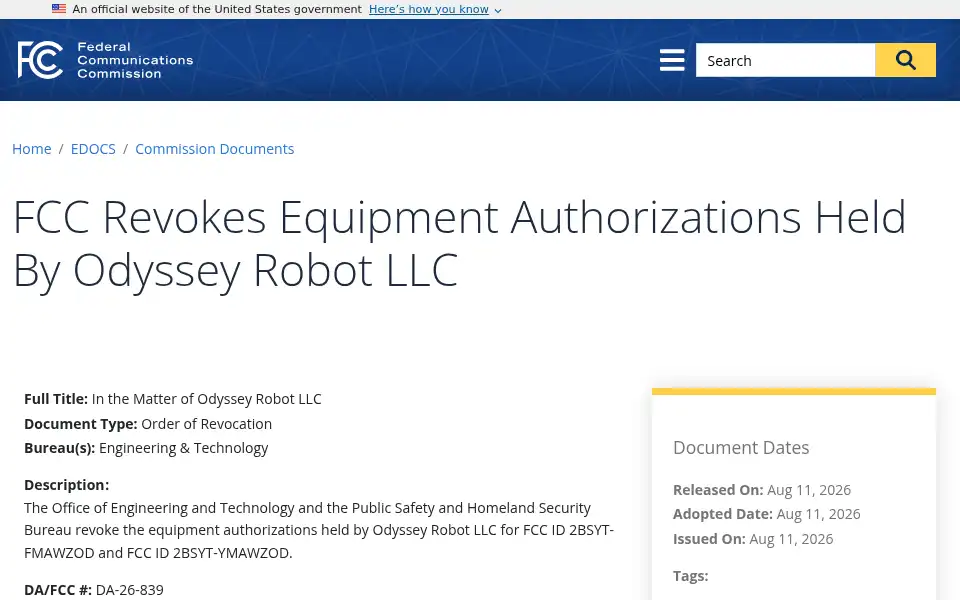Image resolution: width=960 pixels, height=600 pixels.
Task: Go to the Home breadcrumb
Action: click(32, 149)
